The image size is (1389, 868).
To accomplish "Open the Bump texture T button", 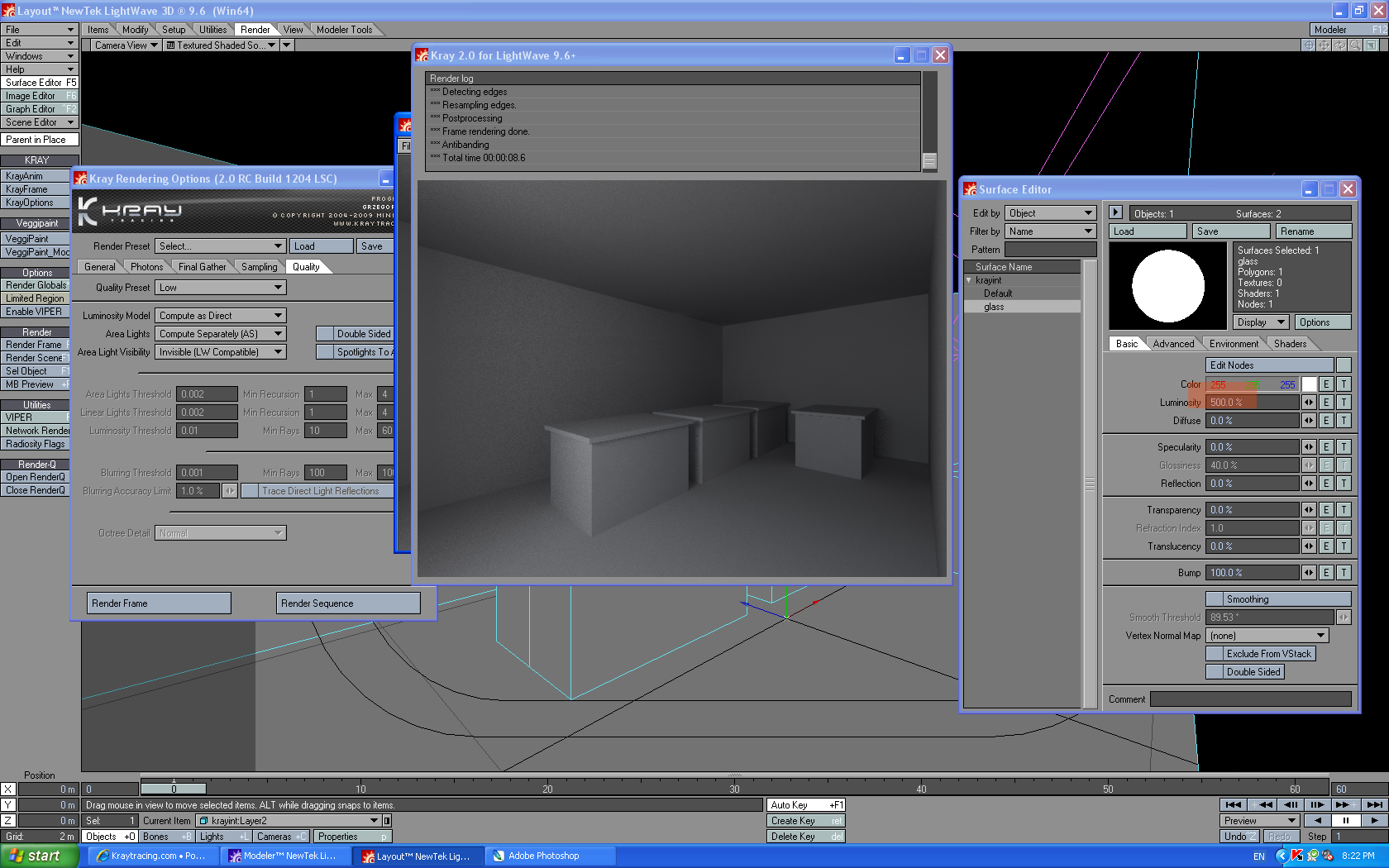I will [x=1344, y=573].
